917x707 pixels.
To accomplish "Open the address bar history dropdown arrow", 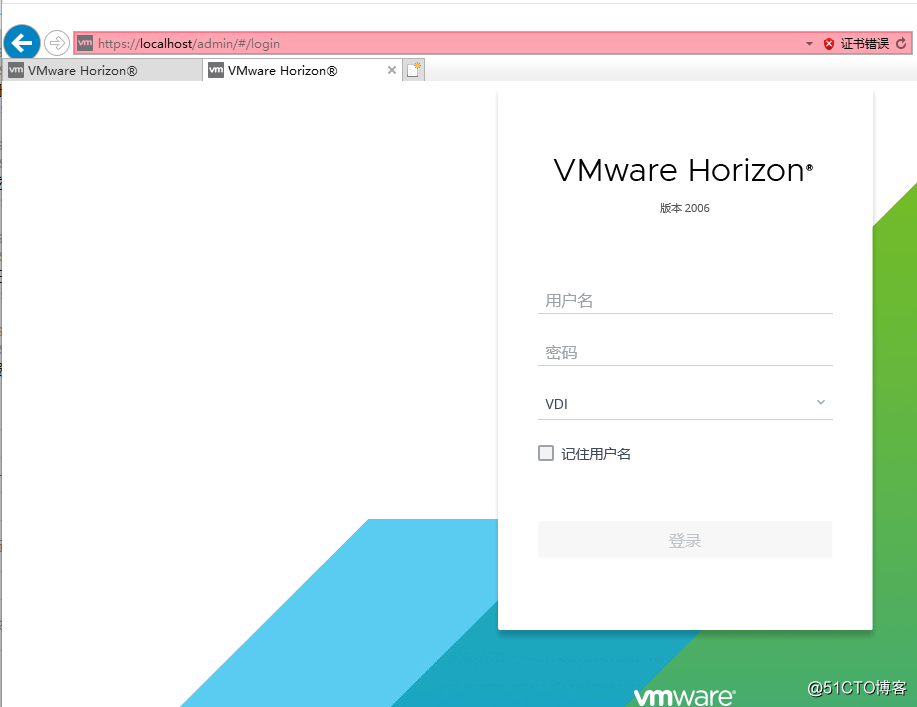I will click(x=809, y=43).
